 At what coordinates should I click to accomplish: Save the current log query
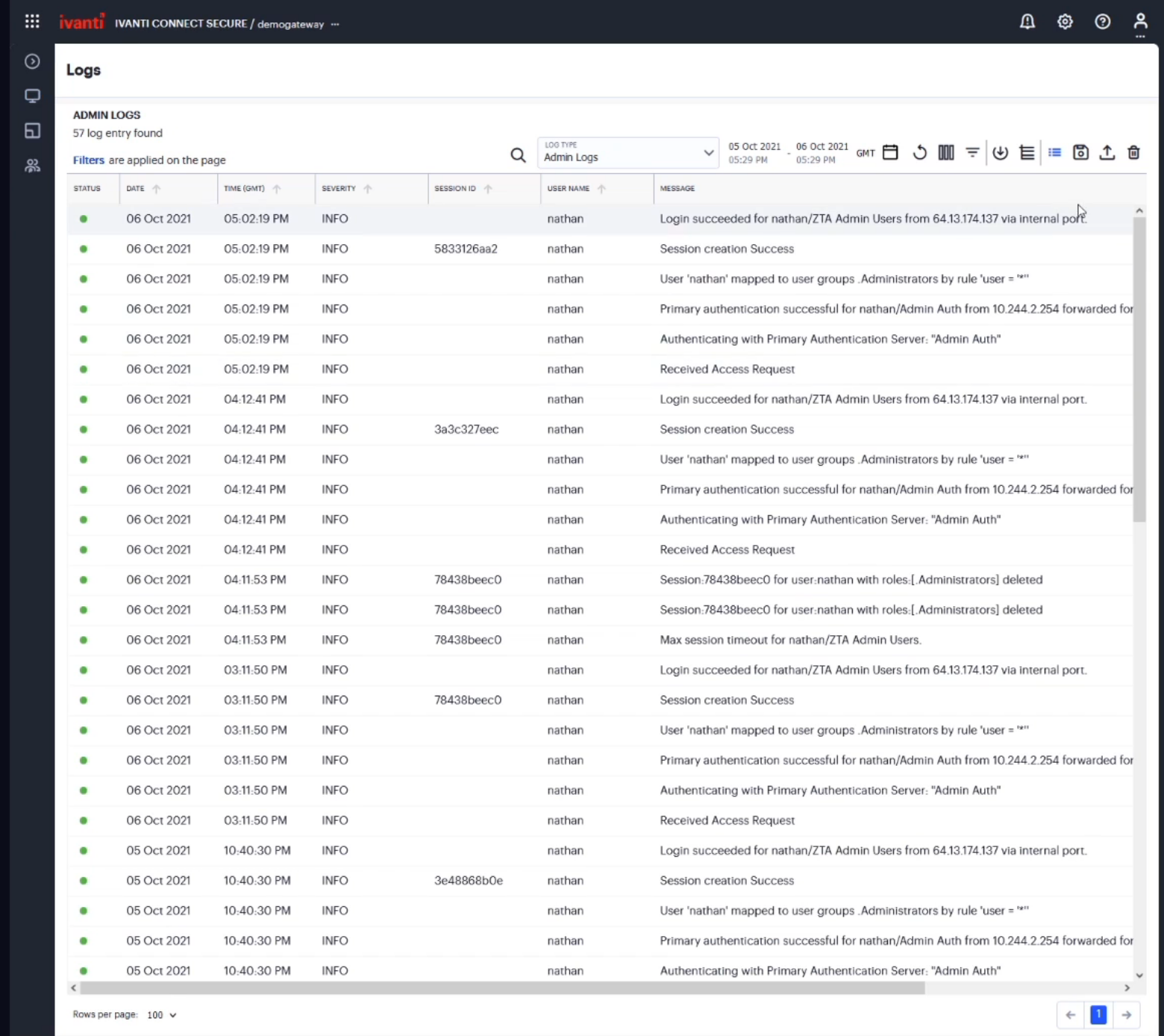1080,152
